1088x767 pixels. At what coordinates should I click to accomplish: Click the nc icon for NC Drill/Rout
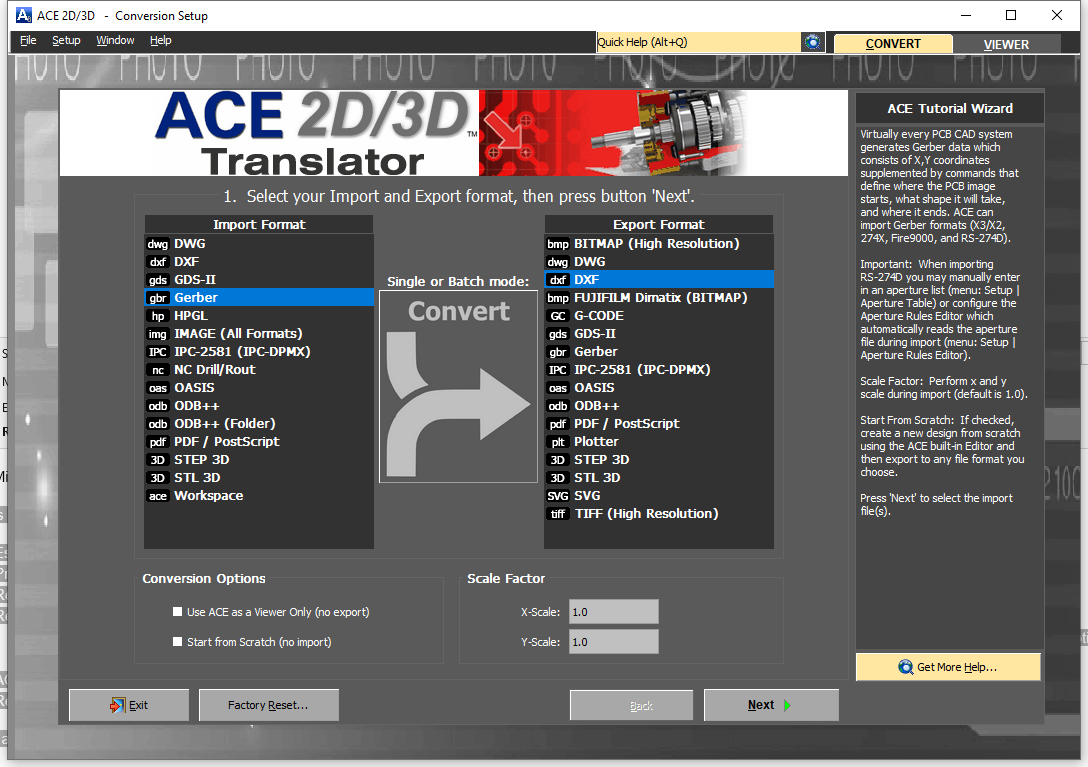(x=158, y=371)
